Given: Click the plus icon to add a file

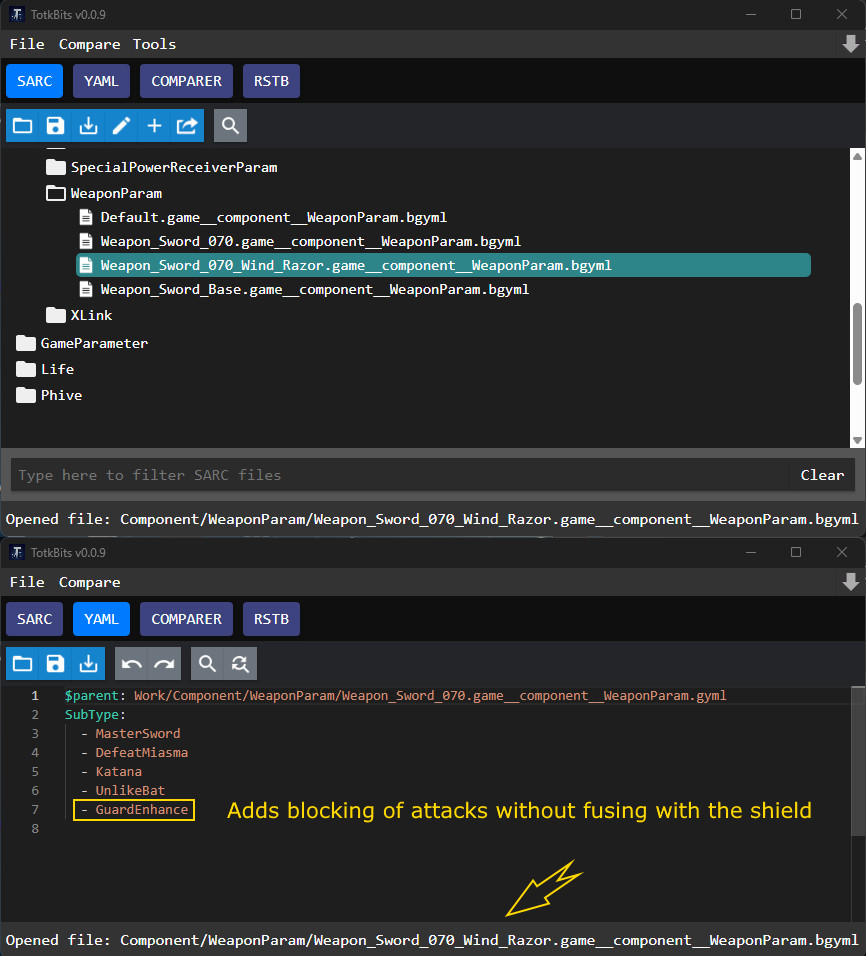Looking at the screenshot, I should pos(154,125).
